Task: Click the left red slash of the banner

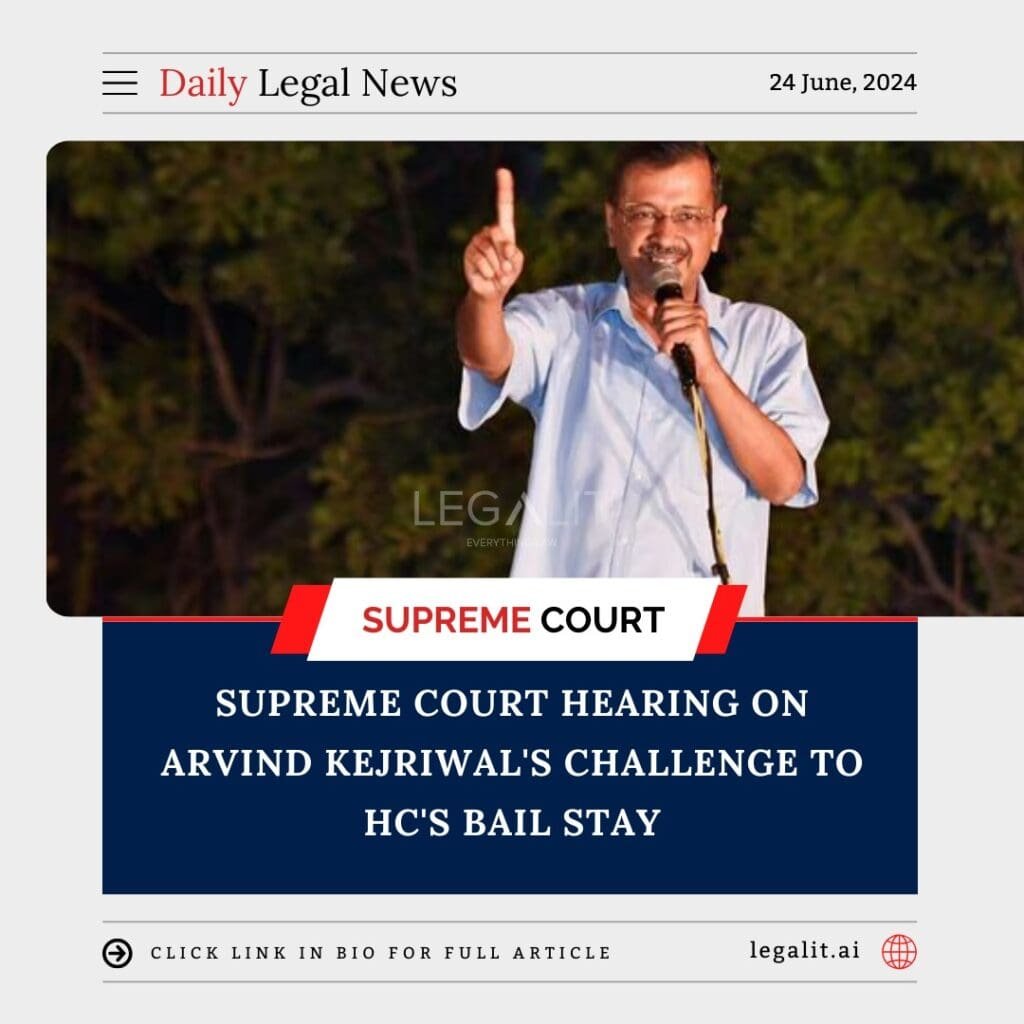Action: coord(300,619)
